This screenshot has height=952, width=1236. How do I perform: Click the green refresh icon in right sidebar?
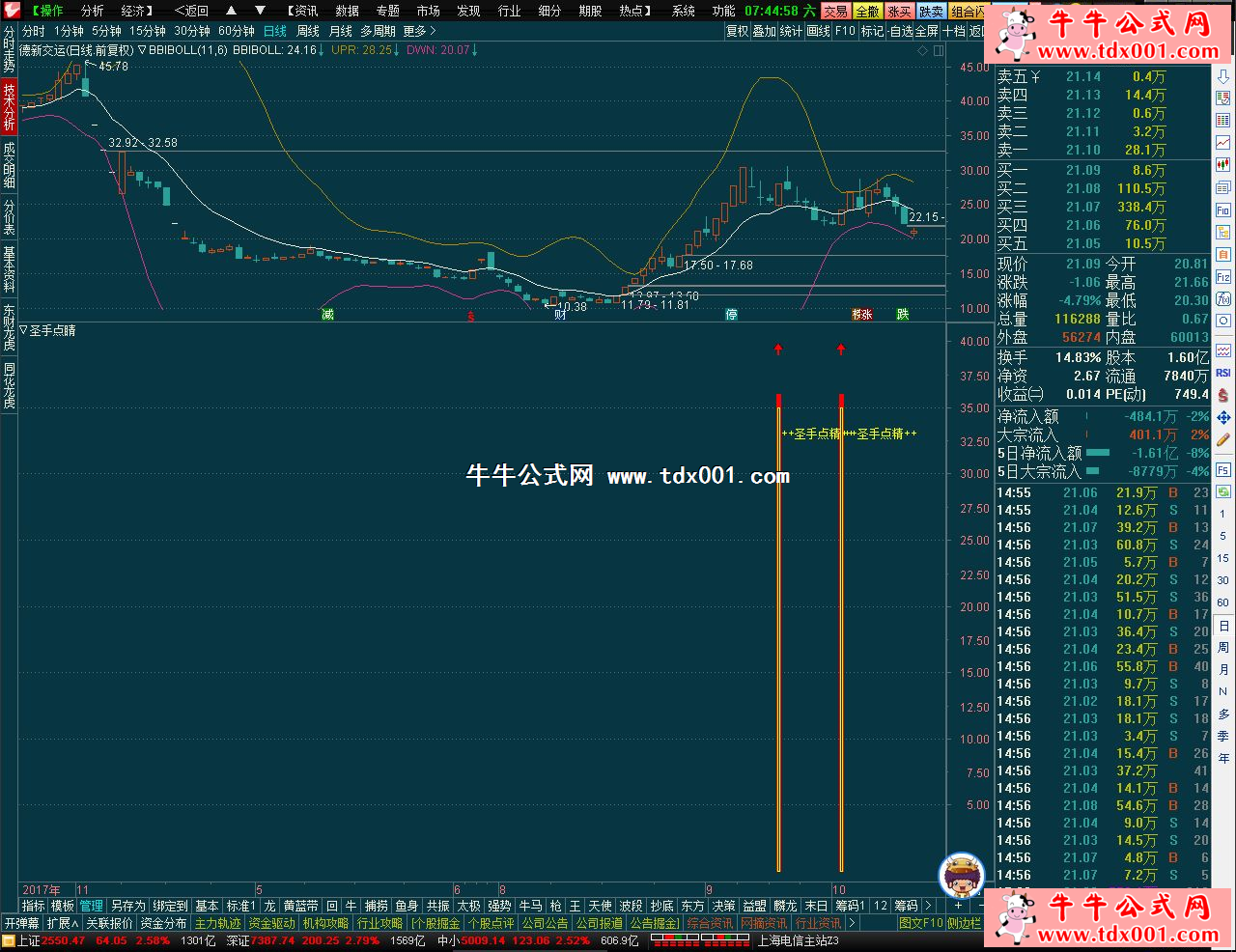pyautogui.click(x=1223, y=492)
